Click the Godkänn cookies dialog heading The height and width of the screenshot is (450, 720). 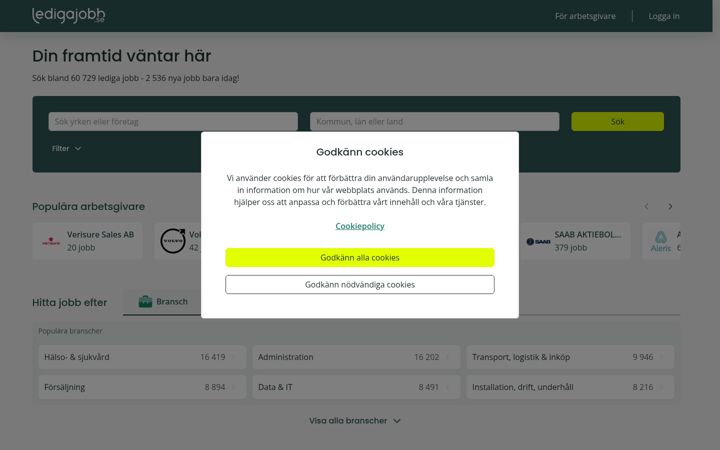tap(360, 152)
